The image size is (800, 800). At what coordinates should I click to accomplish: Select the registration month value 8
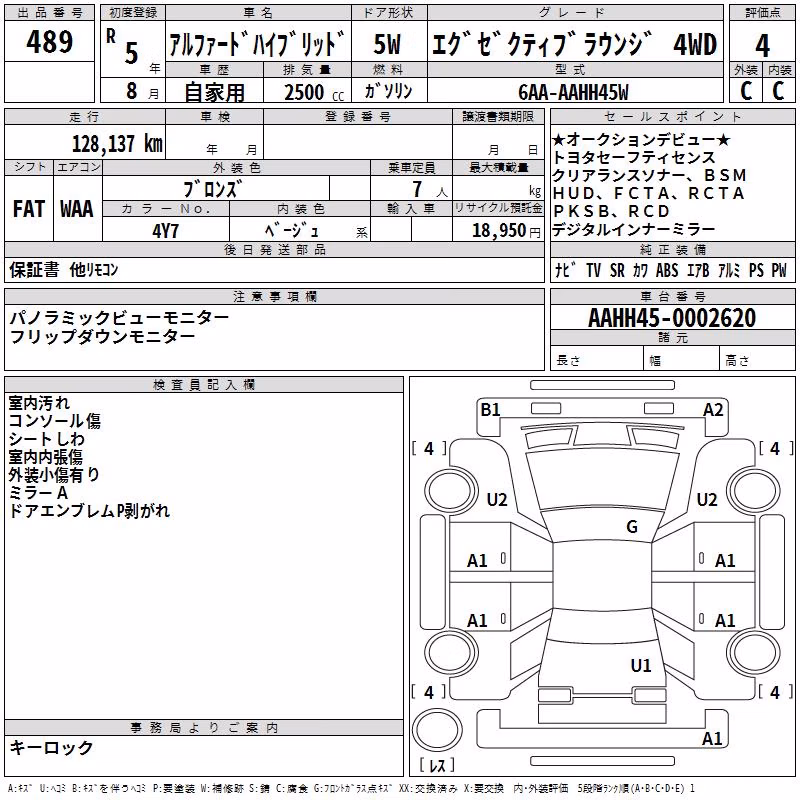(x=132, y=91)
